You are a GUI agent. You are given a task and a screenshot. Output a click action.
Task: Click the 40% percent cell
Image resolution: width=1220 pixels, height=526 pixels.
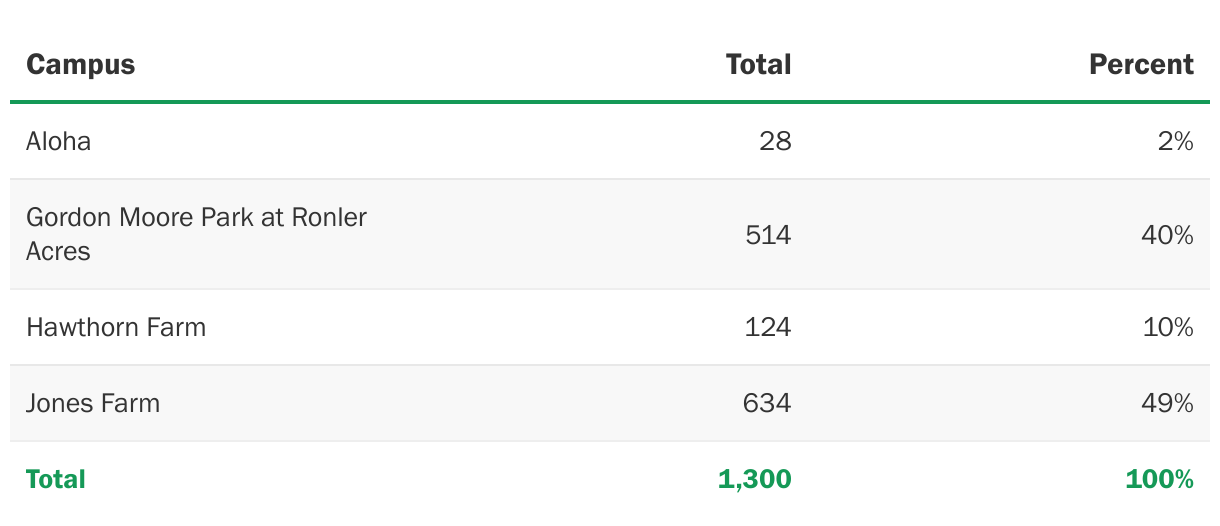1167,235
